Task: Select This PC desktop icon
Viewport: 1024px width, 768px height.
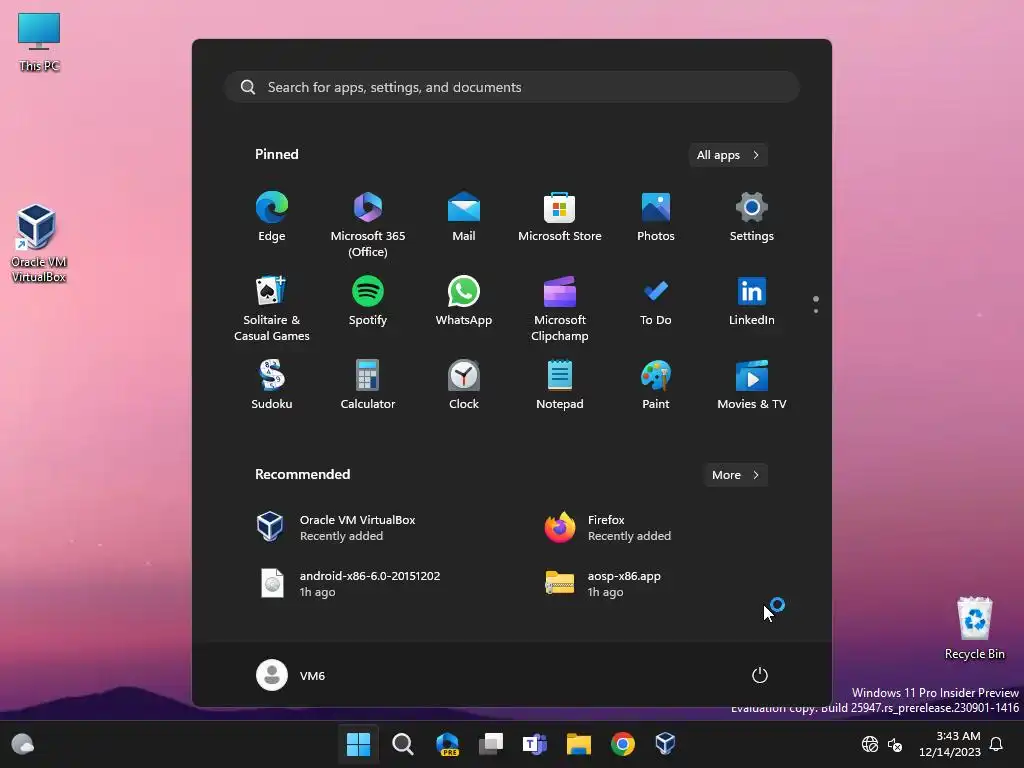Action: [x=39, y=42]
